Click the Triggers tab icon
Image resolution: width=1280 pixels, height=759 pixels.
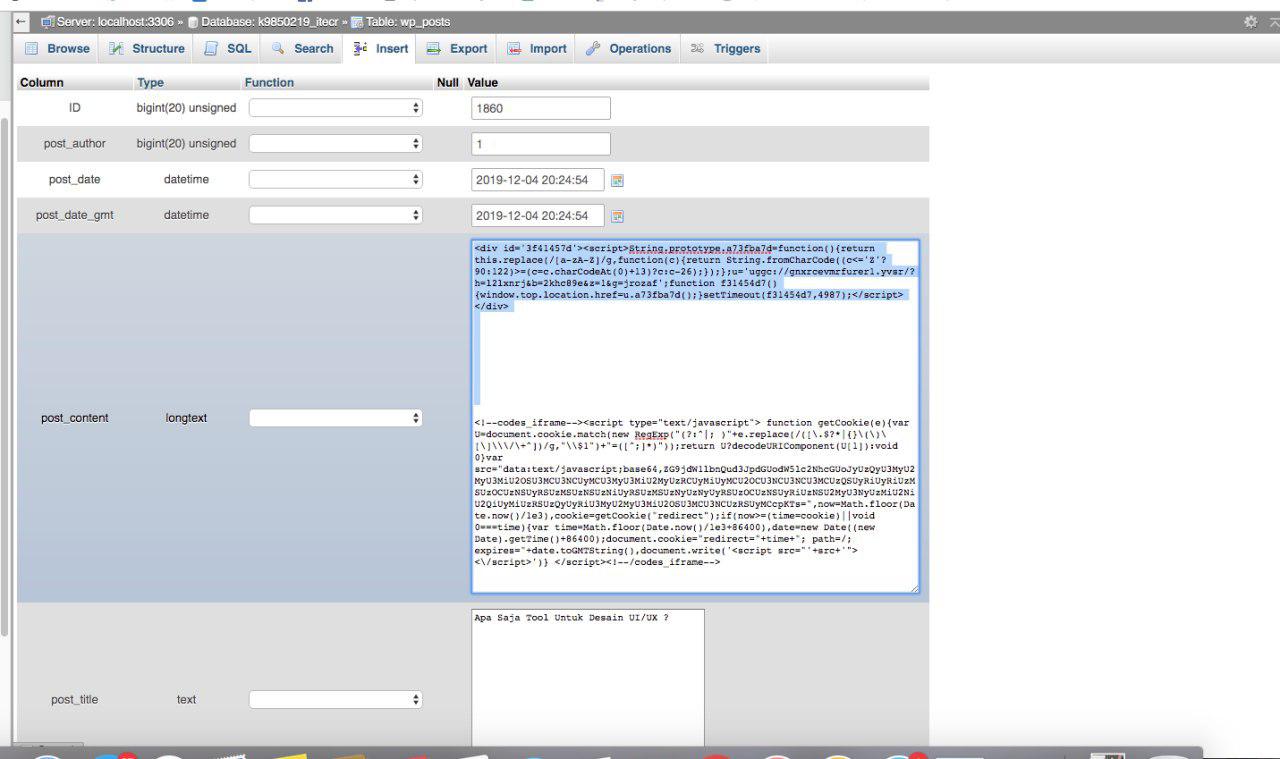698,48
